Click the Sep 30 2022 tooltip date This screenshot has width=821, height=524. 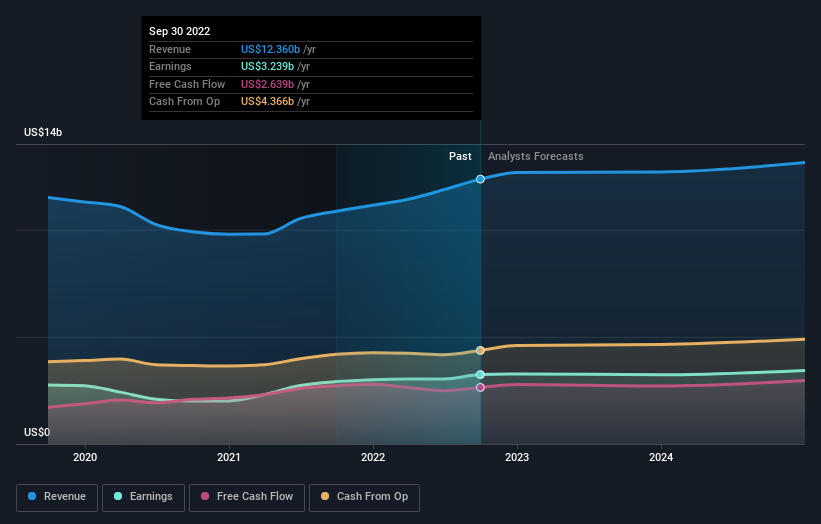coord(180,31)
